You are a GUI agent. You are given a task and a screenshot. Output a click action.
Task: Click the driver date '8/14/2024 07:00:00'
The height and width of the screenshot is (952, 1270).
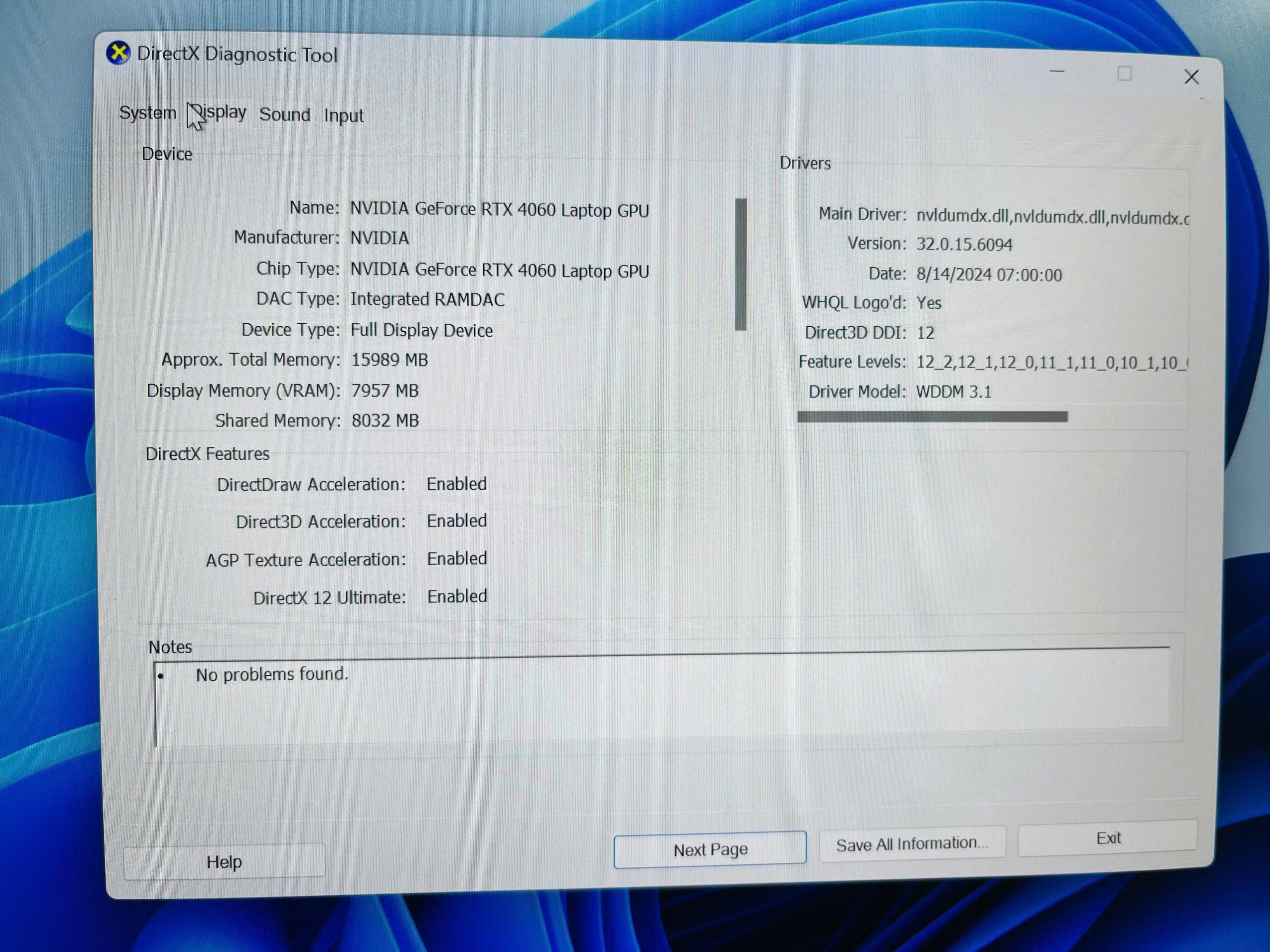click(989, 275)
